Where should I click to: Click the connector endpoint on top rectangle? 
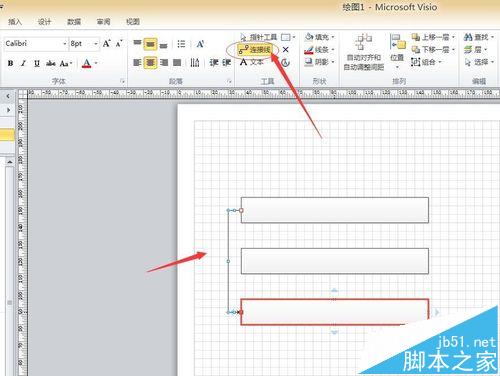point(241,210)
